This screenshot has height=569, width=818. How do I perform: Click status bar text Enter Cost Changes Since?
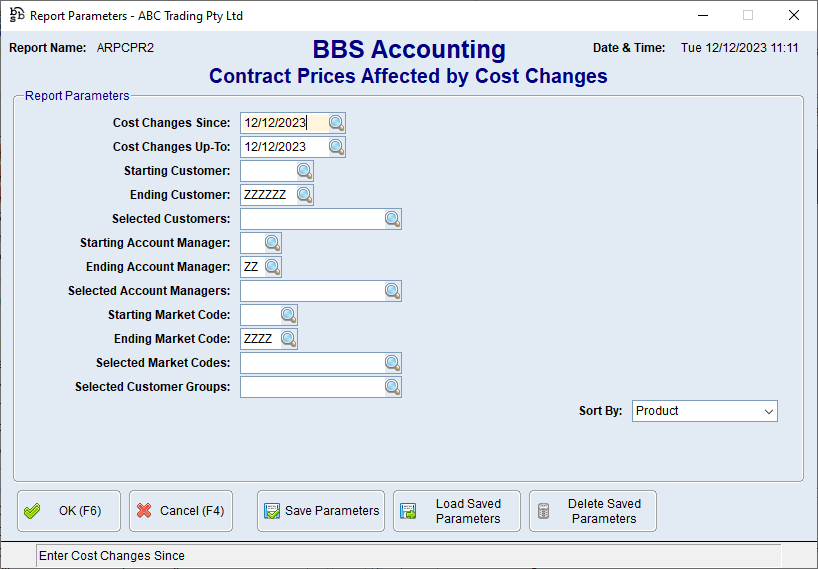pyautogui.click(x=112, y=556)
